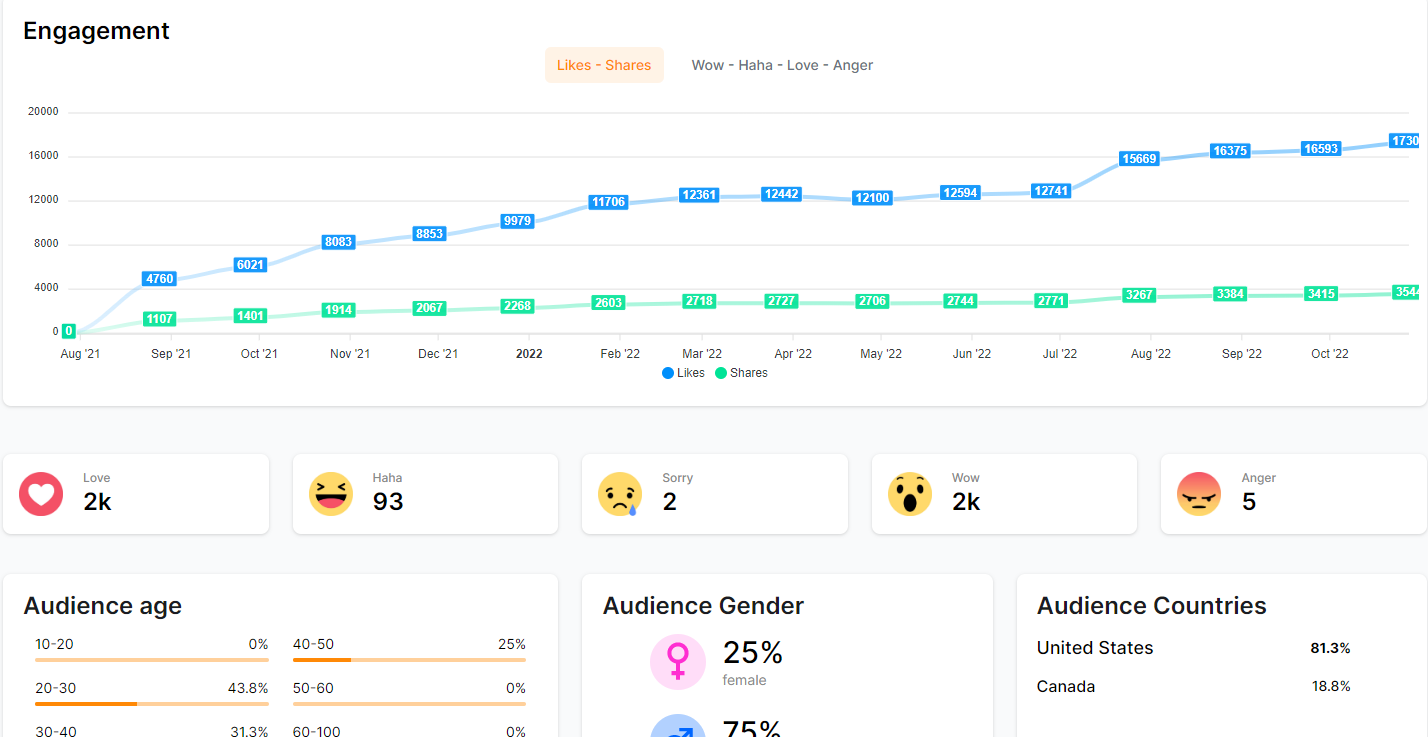The image size is (1428, 737).
Task: Select the 12100 likes data label
Action: coord(872,198)
